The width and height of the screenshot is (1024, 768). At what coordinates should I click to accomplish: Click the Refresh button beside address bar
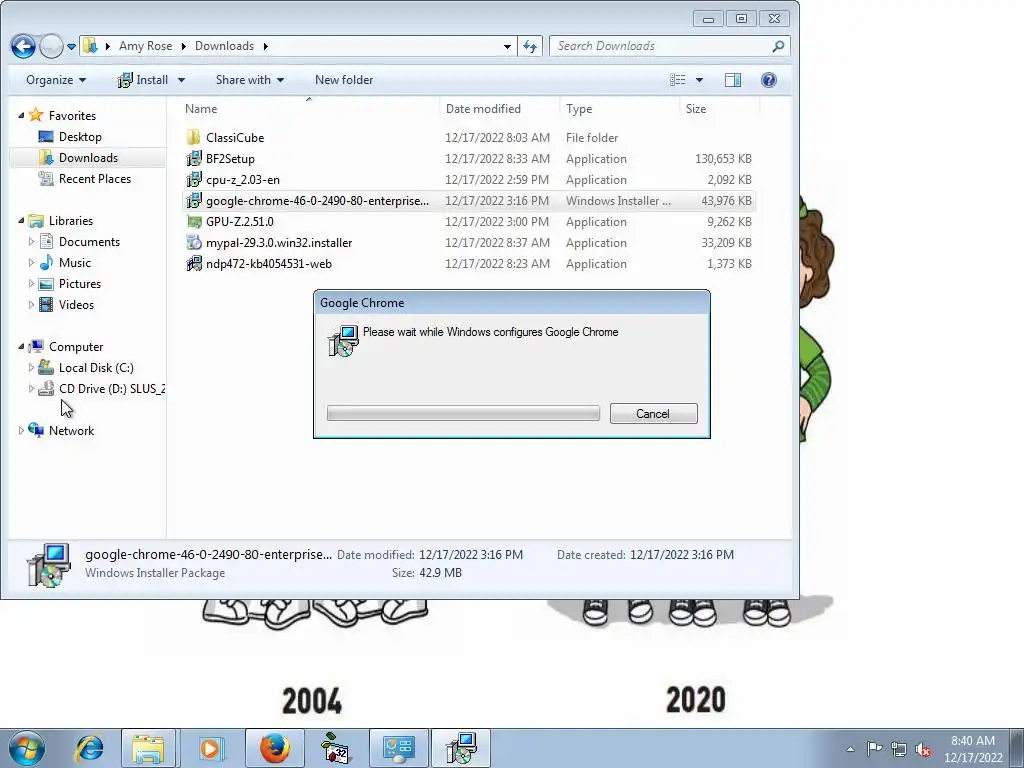coord(530,46)
